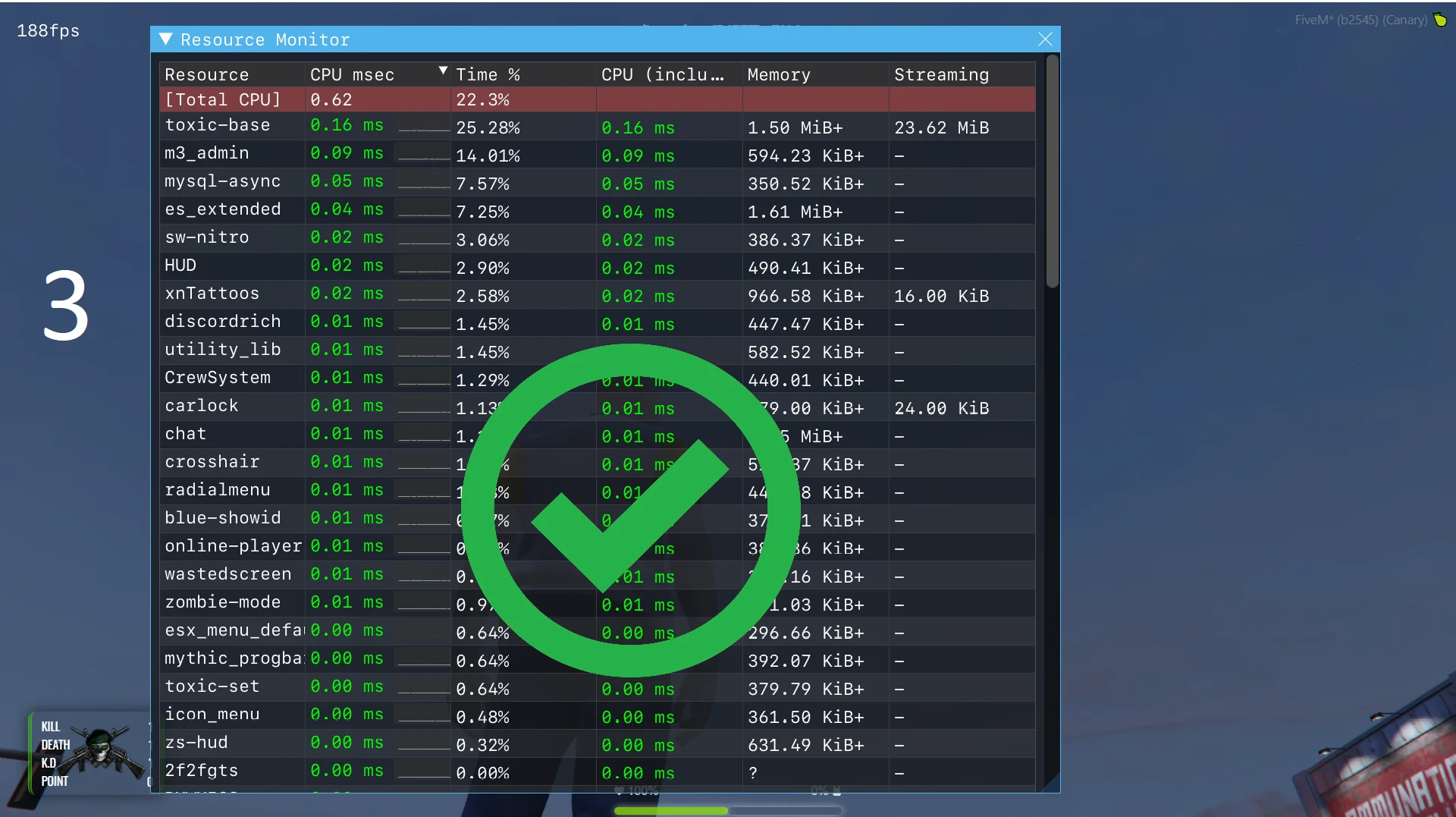Click the CPU msec sort arrow

[443, 71]
